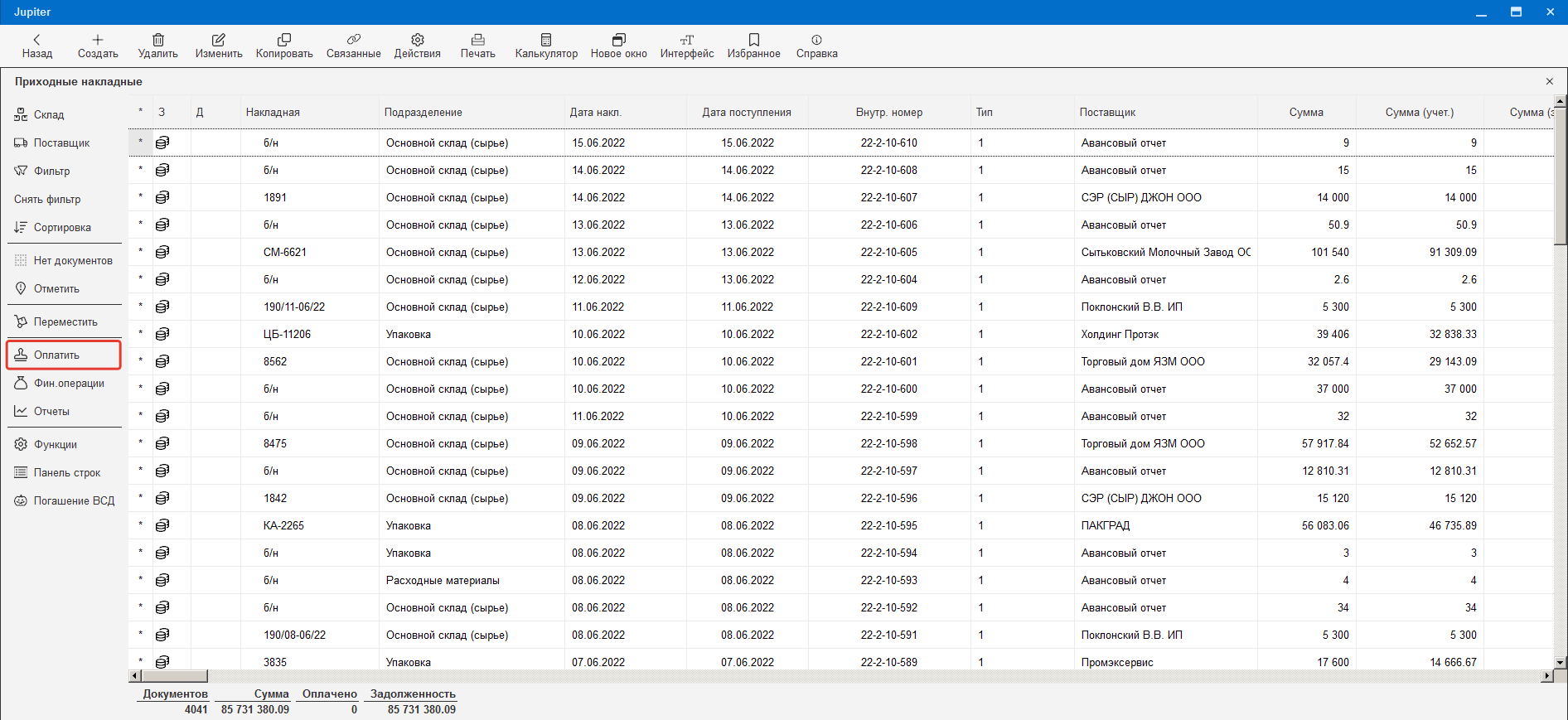Image resolution: width=1568 pixels, height=720 pixels.
Task: Click supplier ПАКГРАД
Action: pyautogui.click(x=1106, y=525)
